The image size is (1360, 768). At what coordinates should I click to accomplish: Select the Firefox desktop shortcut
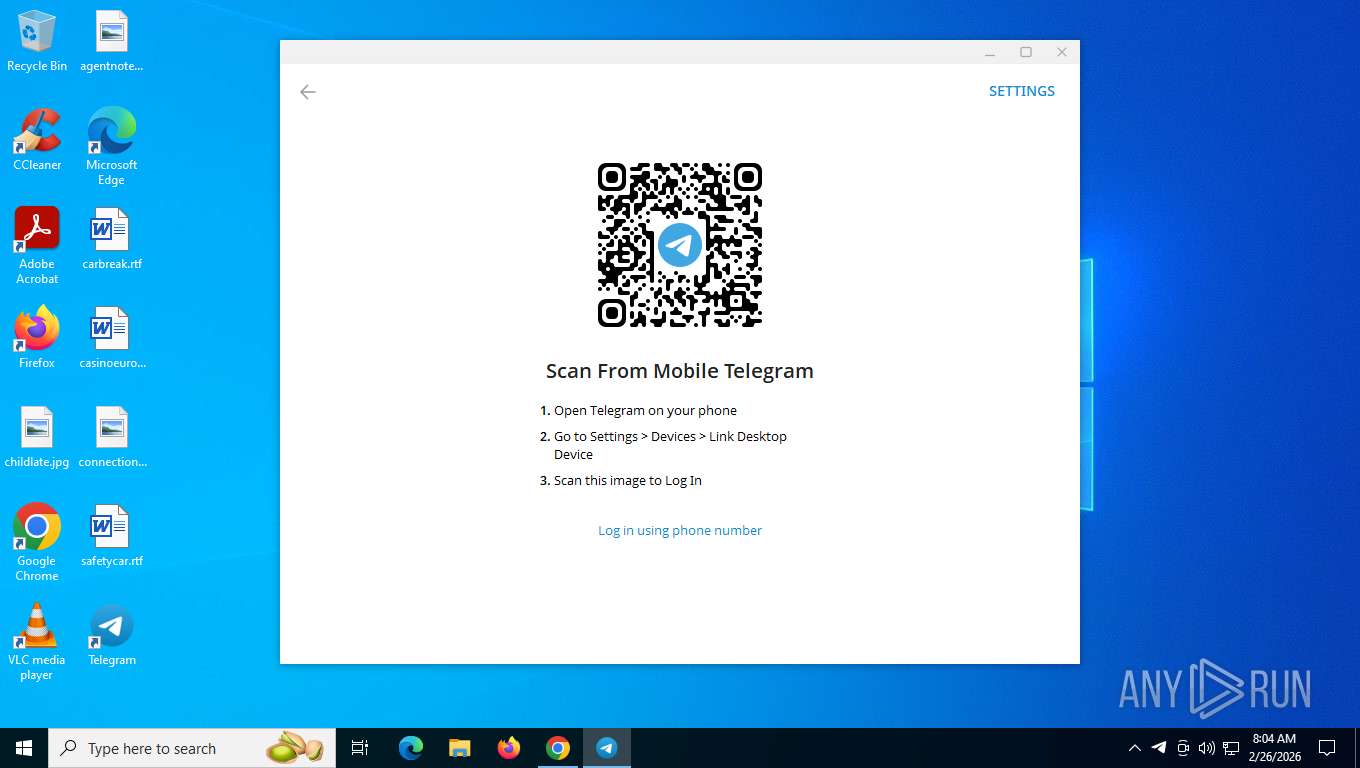pyautogui.click(x=37, y=338)
